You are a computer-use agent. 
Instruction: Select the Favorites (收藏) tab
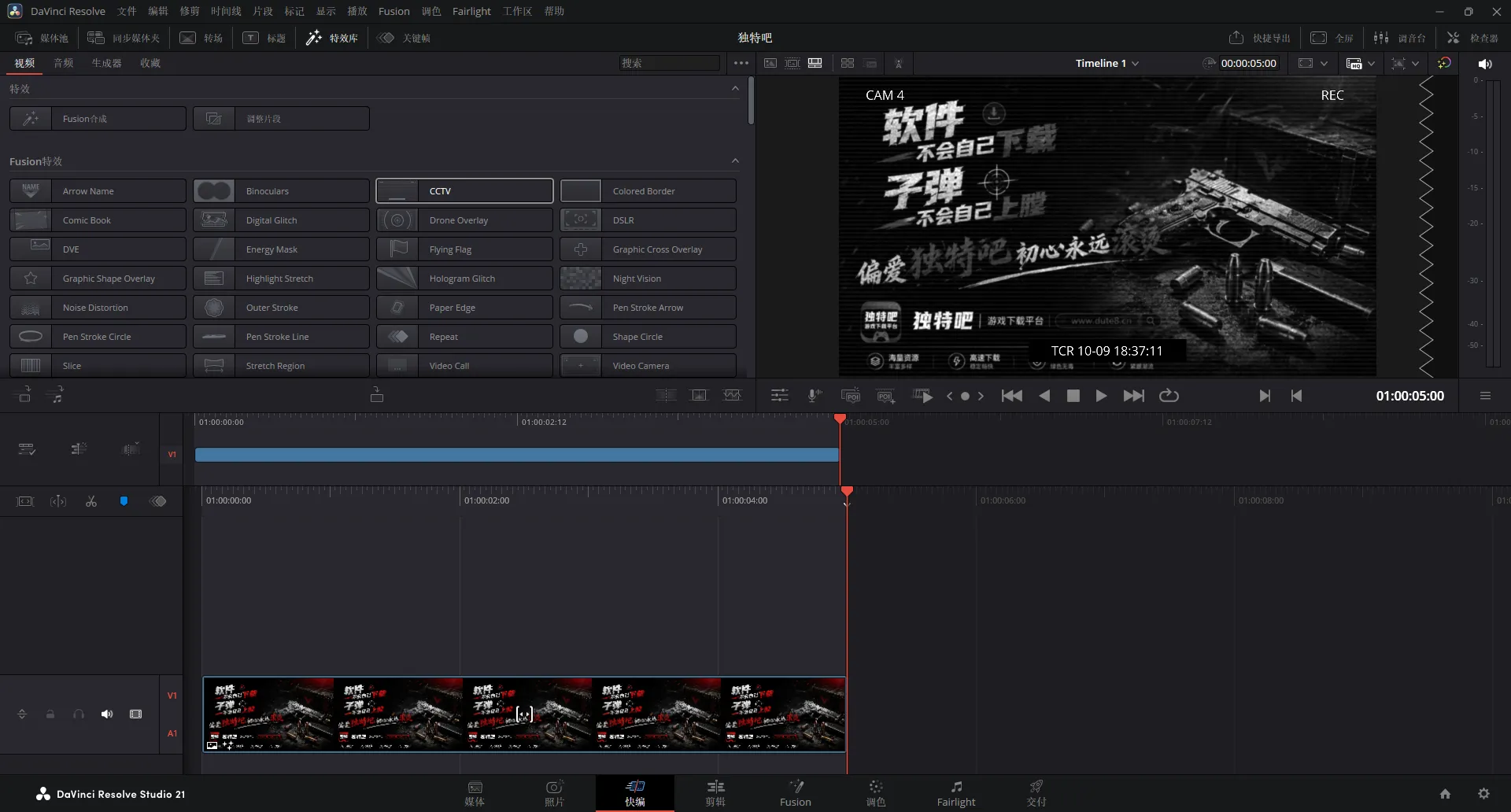point(150,63)
